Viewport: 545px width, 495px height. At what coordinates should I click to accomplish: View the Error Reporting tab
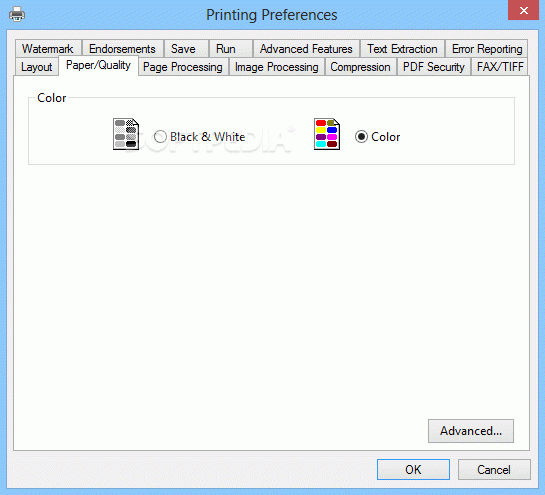487,49
